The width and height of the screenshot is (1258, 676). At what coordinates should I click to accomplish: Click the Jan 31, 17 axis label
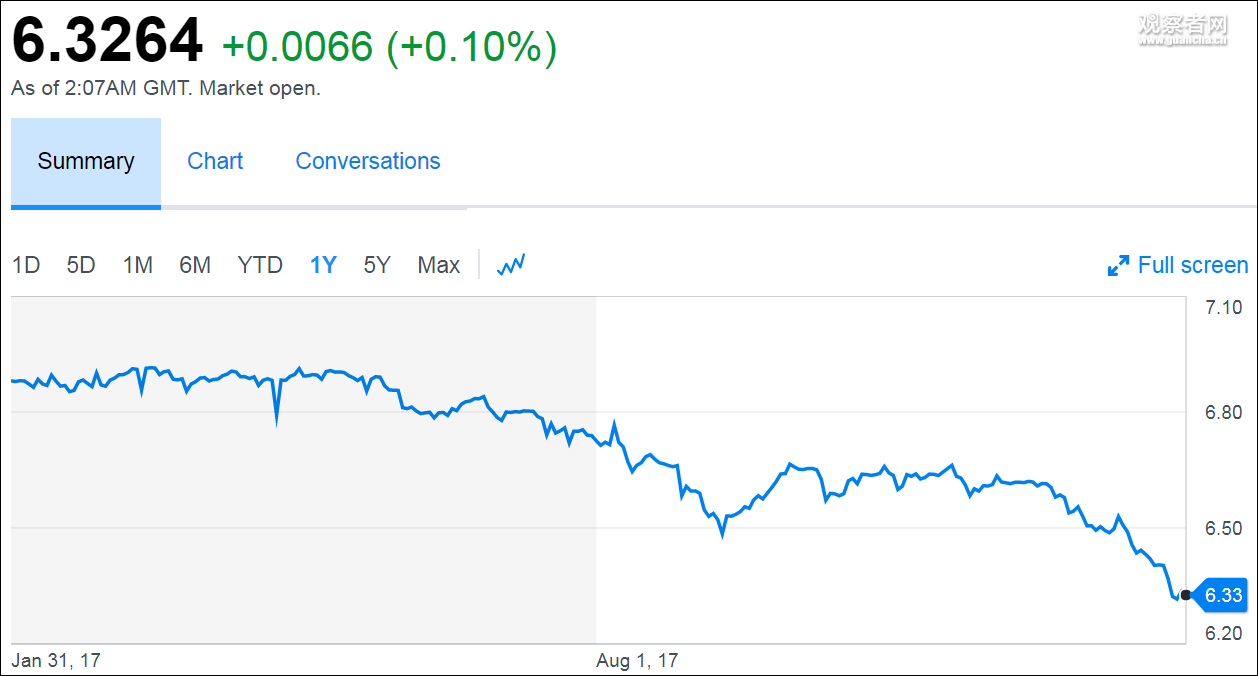[56, 661]
